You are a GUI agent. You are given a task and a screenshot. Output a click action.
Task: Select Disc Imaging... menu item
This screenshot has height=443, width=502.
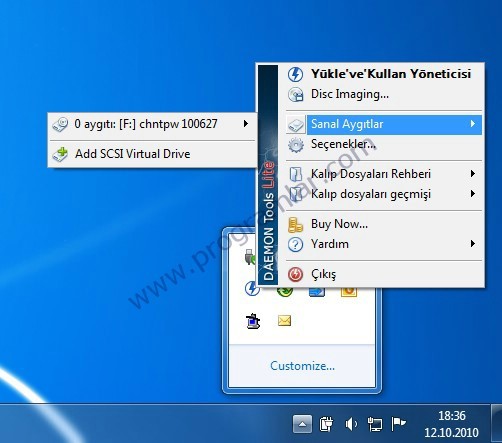tap(384, 94)
